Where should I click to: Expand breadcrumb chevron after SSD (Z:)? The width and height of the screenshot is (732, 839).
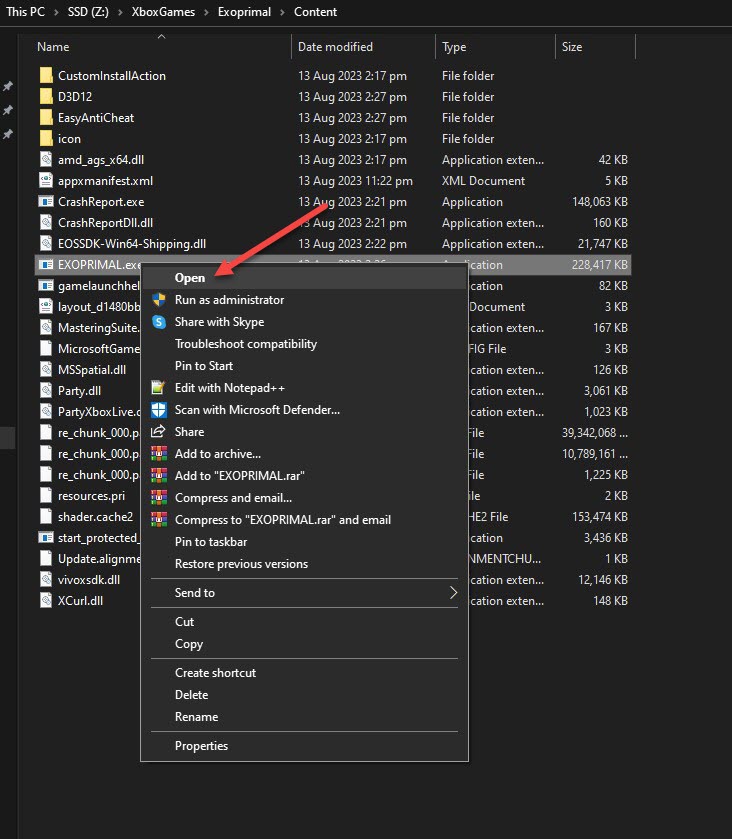120,12
